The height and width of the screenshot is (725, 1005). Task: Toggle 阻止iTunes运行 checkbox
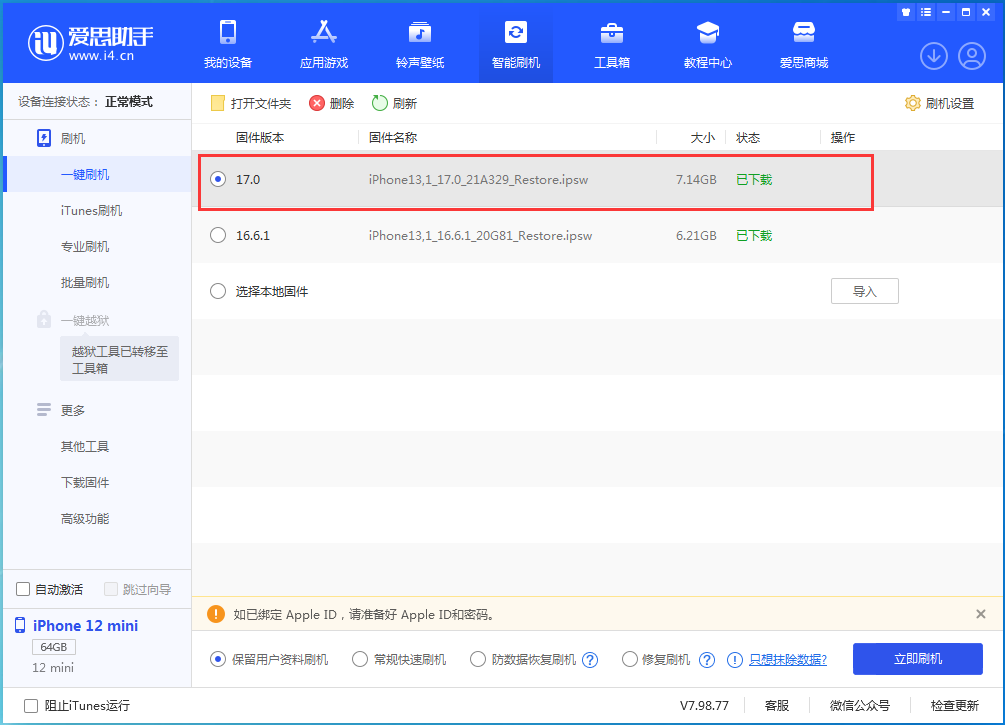click(31, 706)
